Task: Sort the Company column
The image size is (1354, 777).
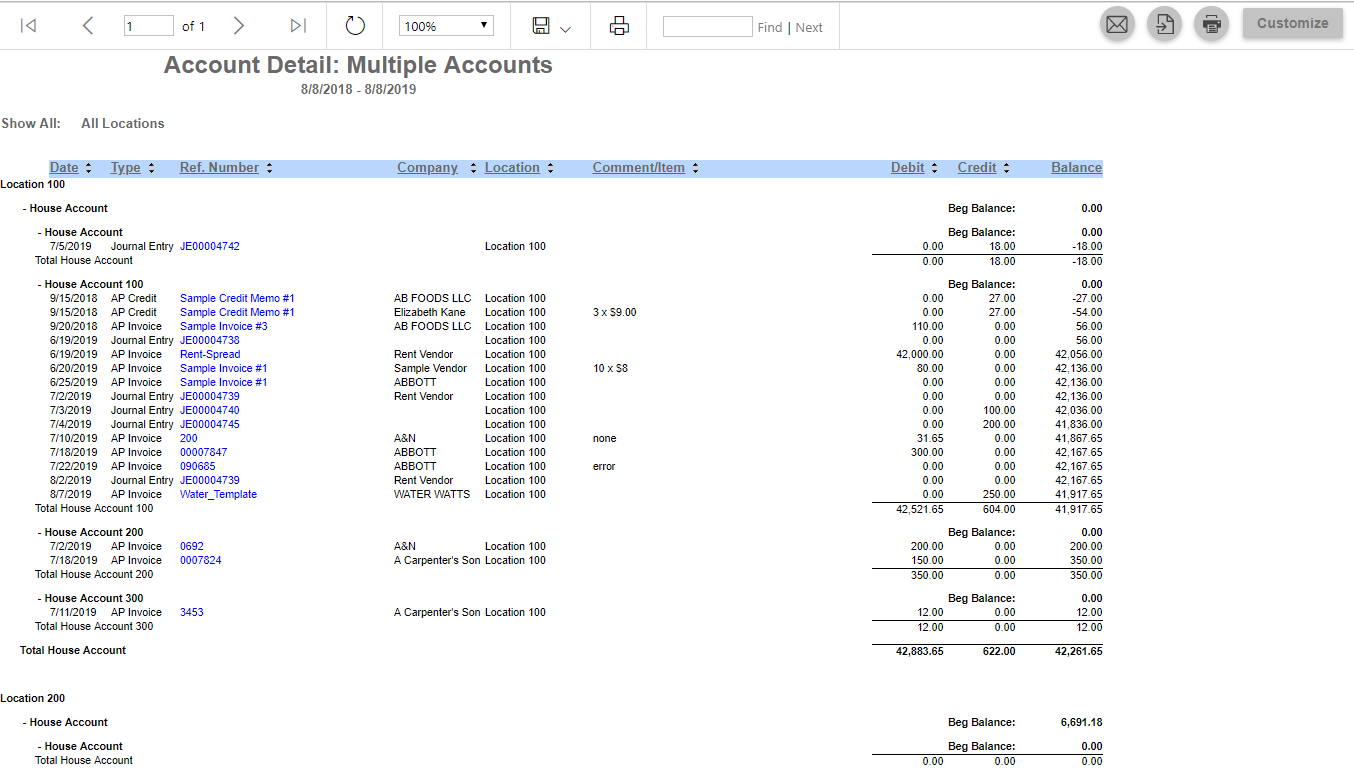Action: 427,167
